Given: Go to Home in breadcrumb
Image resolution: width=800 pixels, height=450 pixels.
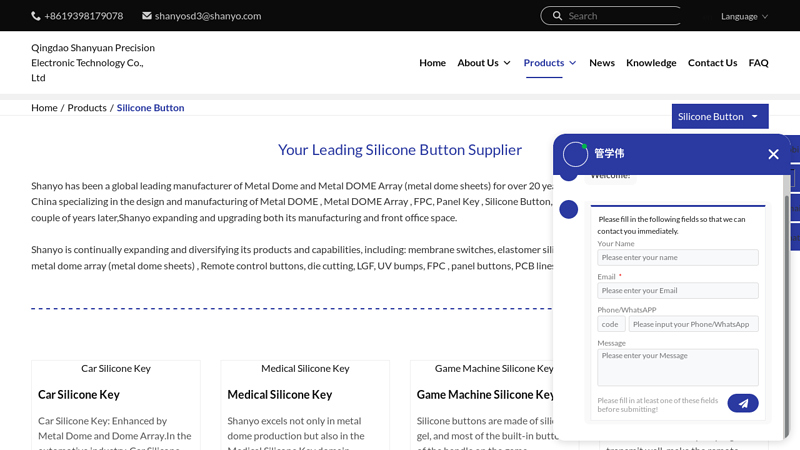Looking at the screenshot, I should pyautogui.click(x=44, y=108).
